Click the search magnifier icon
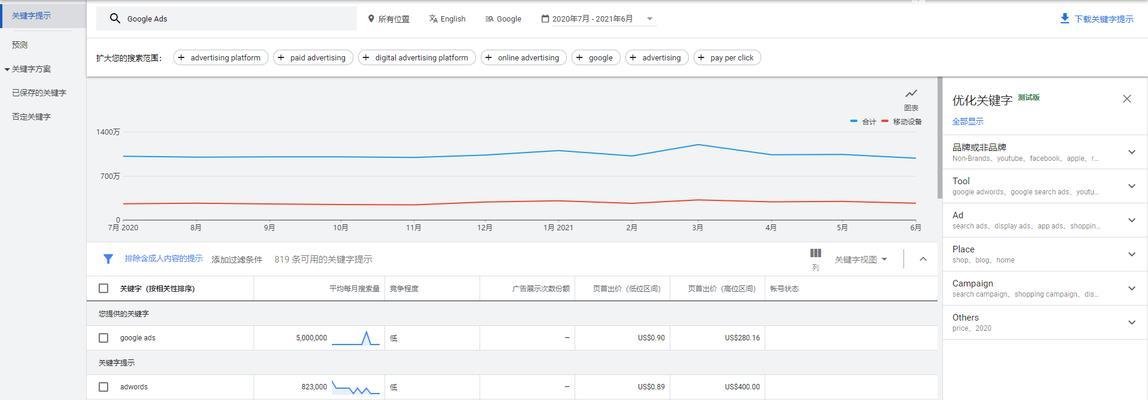 (x=114, y=19)
